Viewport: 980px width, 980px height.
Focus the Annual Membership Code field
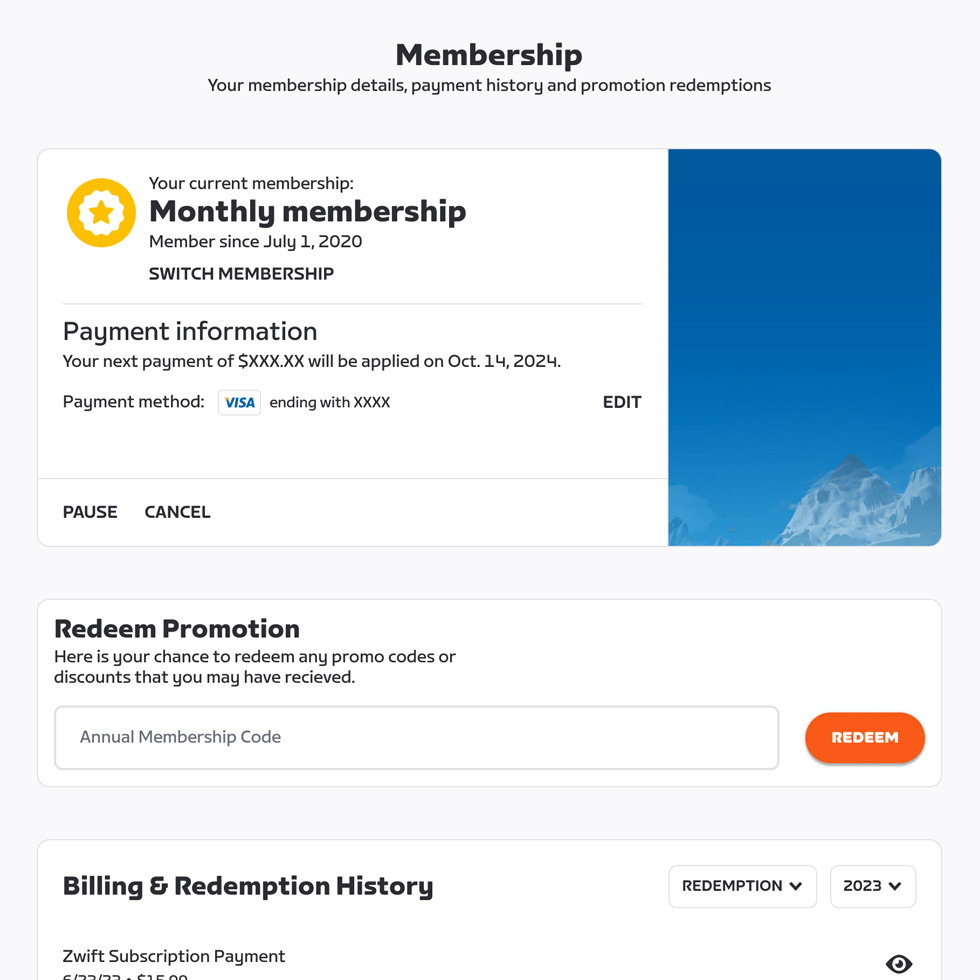(416, 738)
